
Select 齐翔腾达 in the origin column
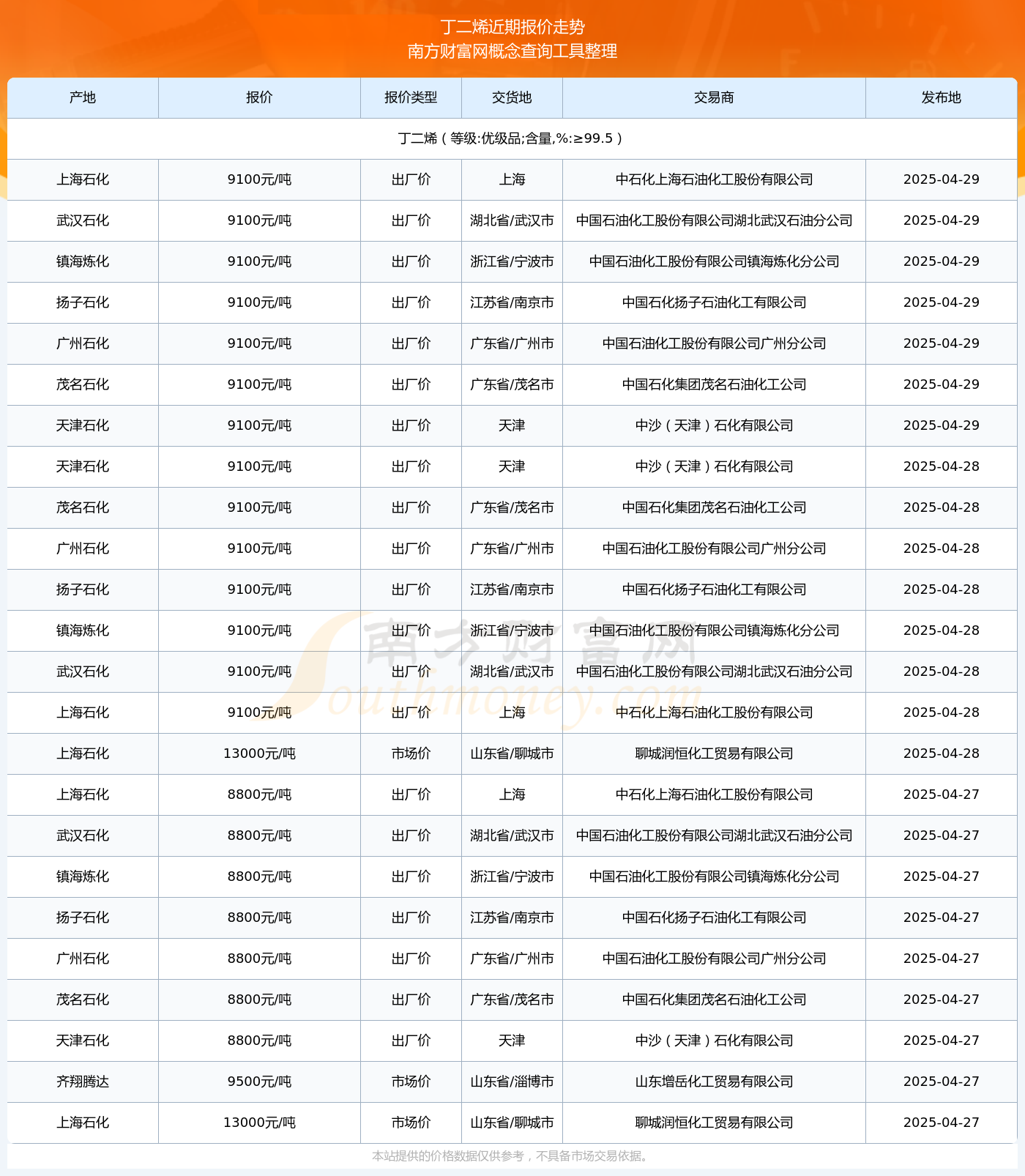point(83,1082)
